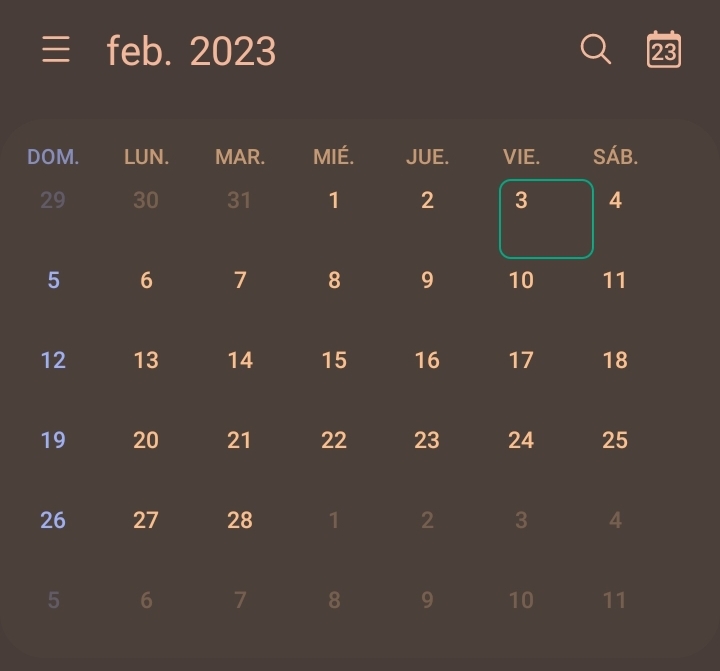Tap greyed-out March 11 date
The height and width of the screenshot is (671, 720).
(614, 600)
